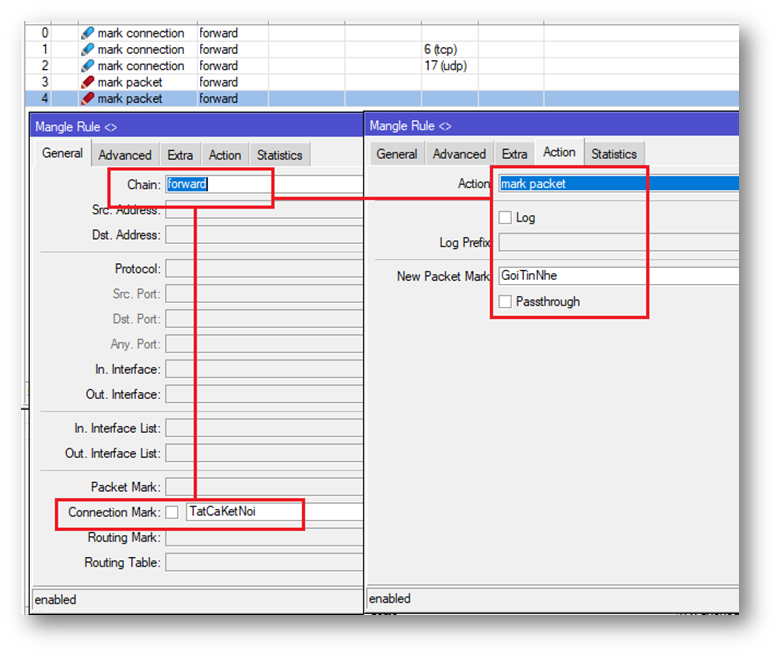Select rule number 3 in the table
This screenshot has width=781, height=657.
click(x=45, y=82)
